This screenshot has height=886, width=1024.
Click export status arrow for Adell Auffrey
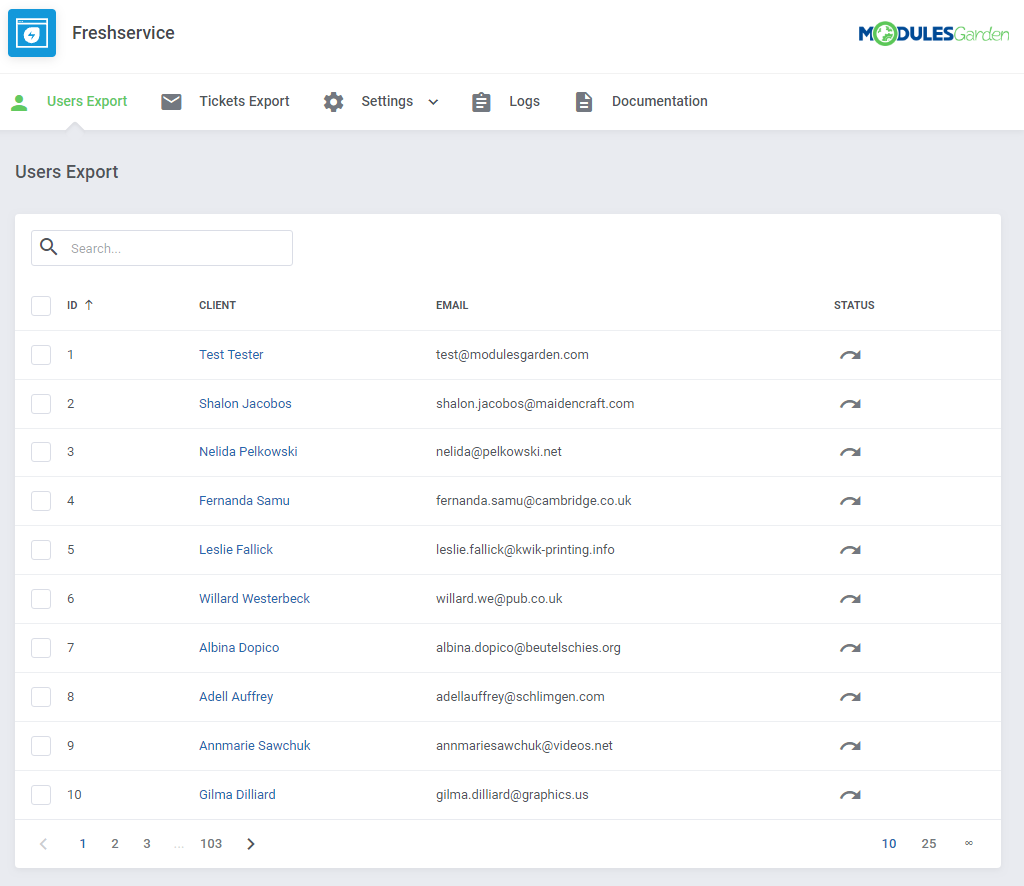pos(850,697)
